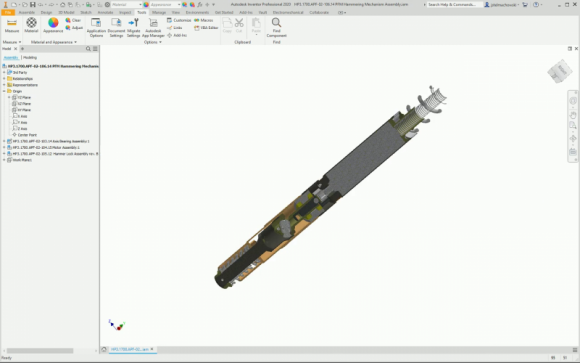The height and width of the screenshot is (363, 580).
Task: Click the shopping cart icon in title bar
Action: (525, 4)
